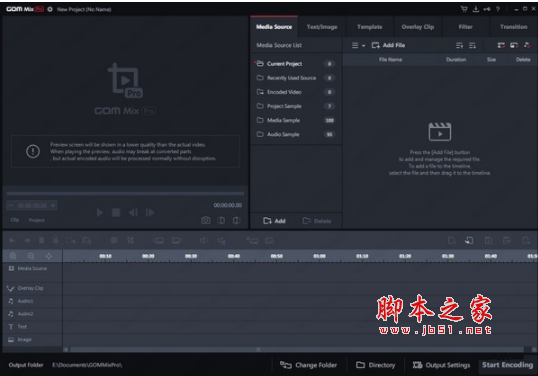The height and width of the screenshot is (376, 538).
Task: Open the Media Sample folder
Action: 296,120
